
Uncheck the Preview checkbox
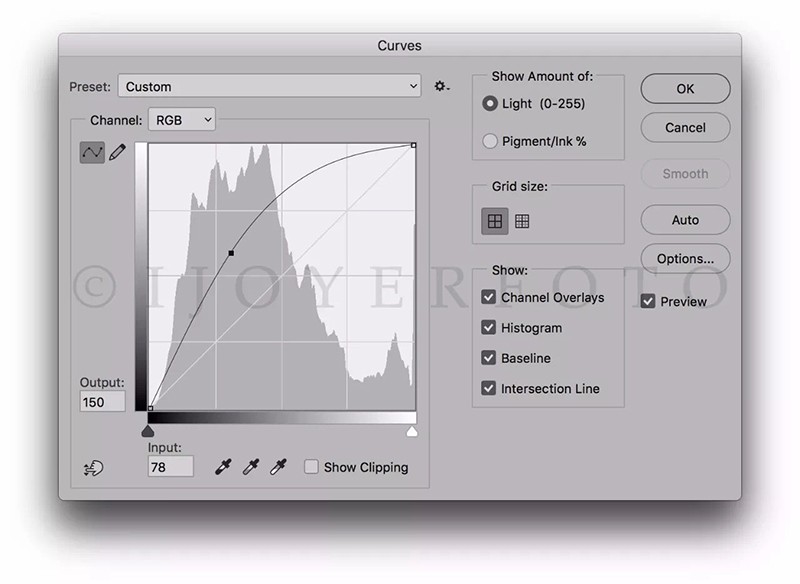tap(648, 301)
